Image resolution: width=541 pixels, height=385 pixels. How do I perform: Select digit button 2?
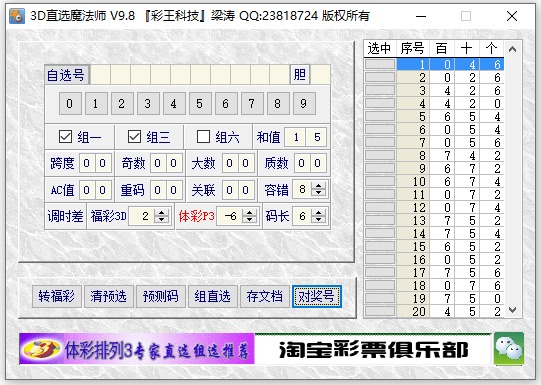(122, 103)
